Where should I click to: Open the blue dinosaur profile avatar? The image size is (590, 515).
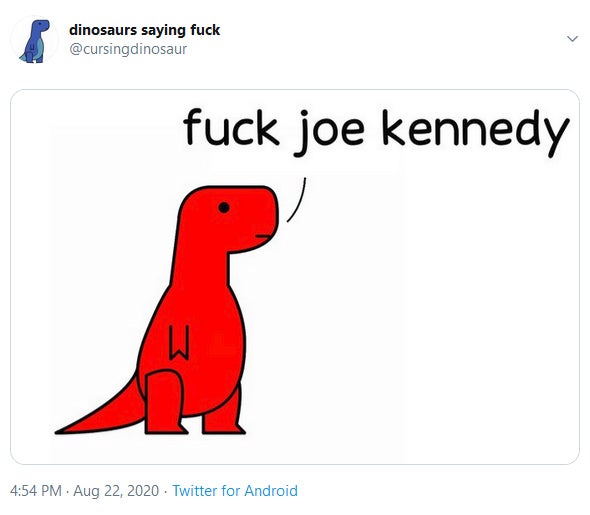pos(35,40)
